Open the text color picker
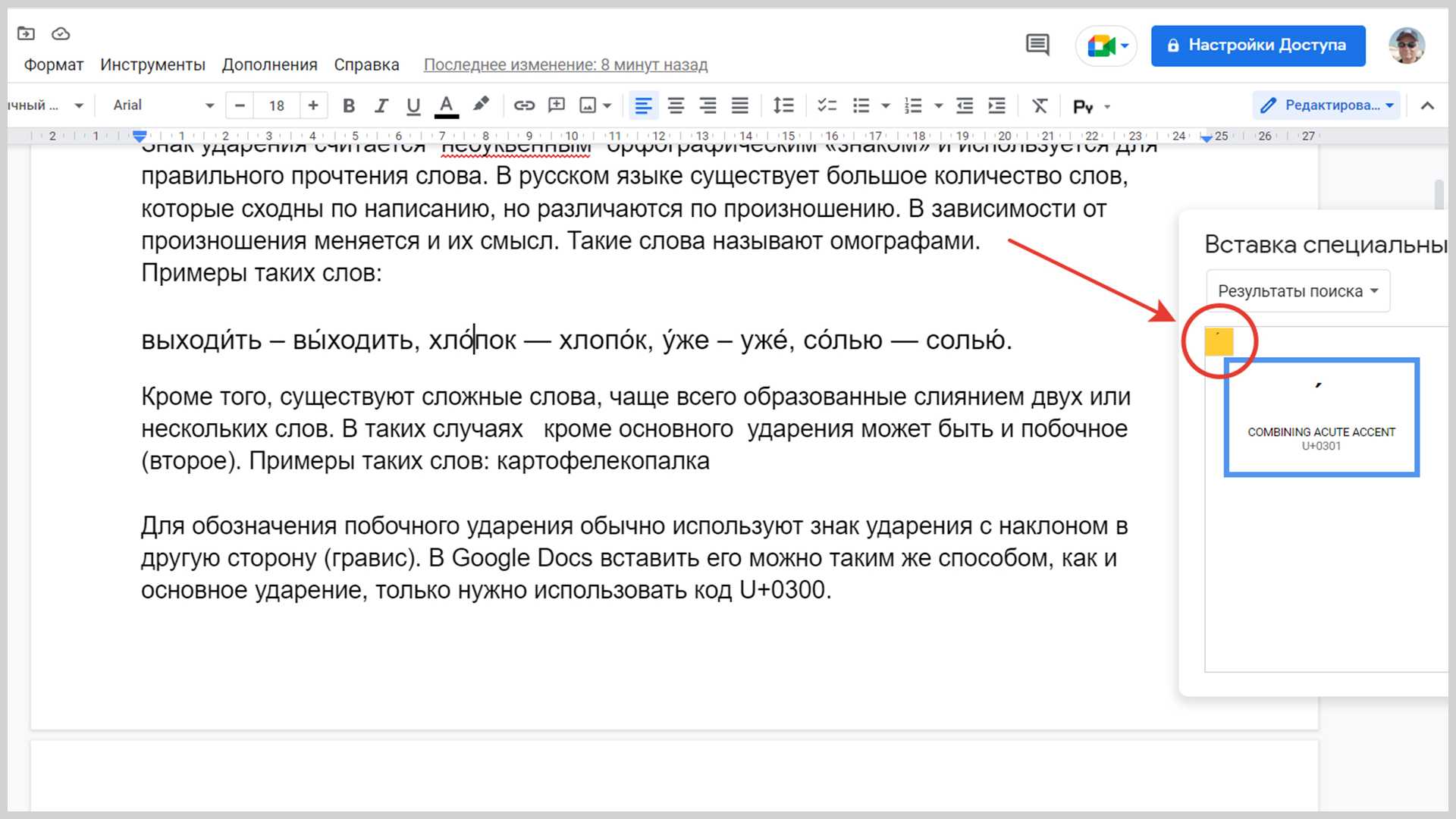 [x=446, y=105]
